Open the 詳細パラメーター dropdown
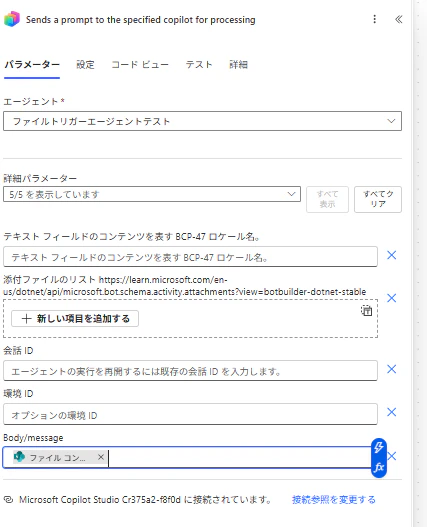The height and width of the screenshot is (527, 427). [x=152, y=194]
